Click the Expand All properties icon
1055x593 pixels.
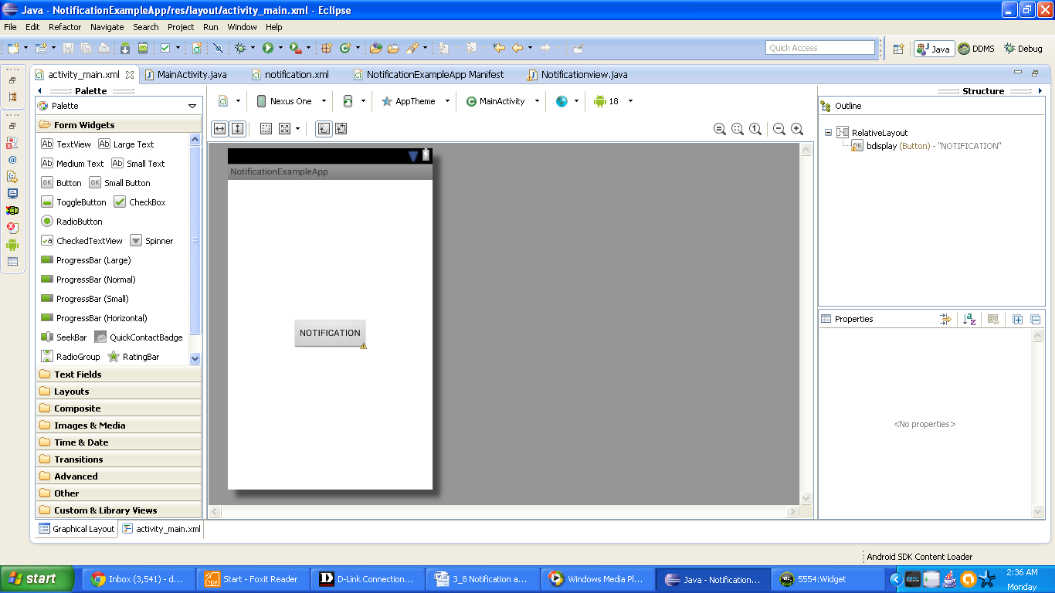tap(1017, 319)
